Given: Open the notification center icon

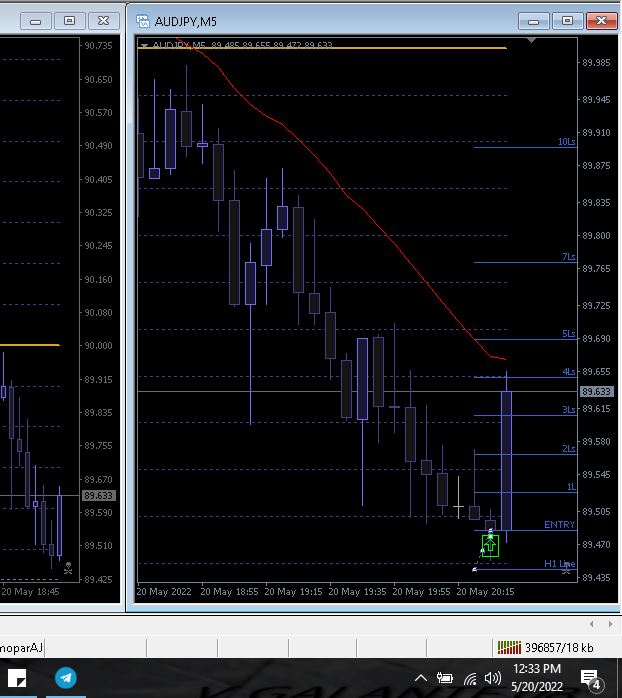Looking at the screenshot, I should pyautogui.click(x=592, y=679).
